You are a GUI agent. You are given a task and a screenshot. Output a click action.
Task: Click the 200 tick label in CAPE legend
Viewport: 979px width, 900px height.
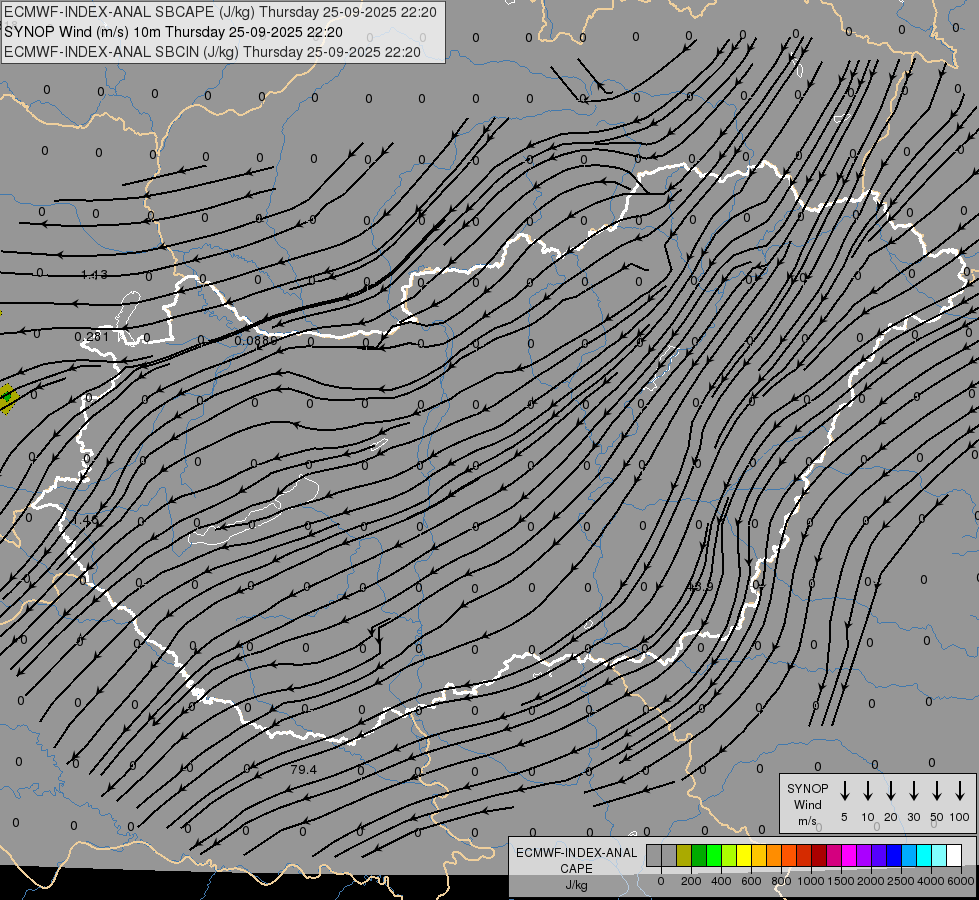[691, 881]
